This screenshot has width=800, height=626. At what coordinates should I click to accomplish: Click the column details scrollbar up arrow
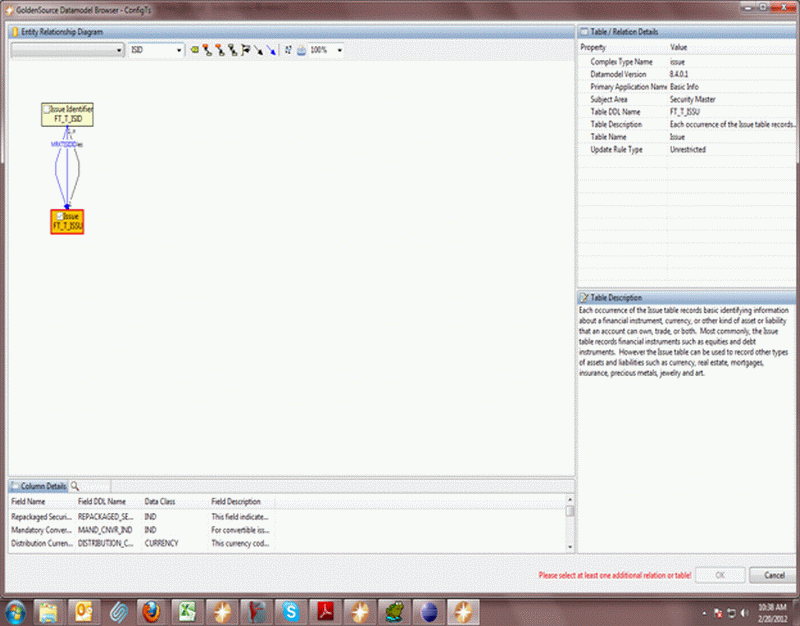tap(570, 499)
